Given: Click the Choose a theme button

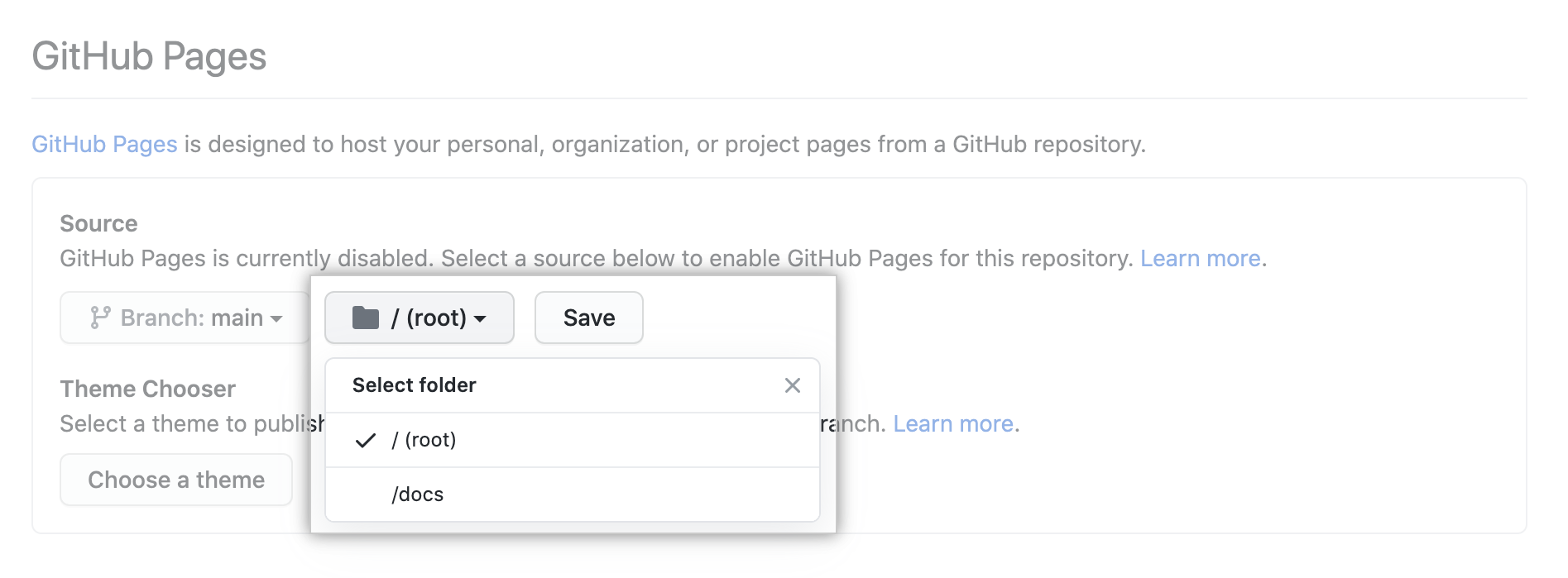Looking at the screenshot, I should click(x=176, y=480).
